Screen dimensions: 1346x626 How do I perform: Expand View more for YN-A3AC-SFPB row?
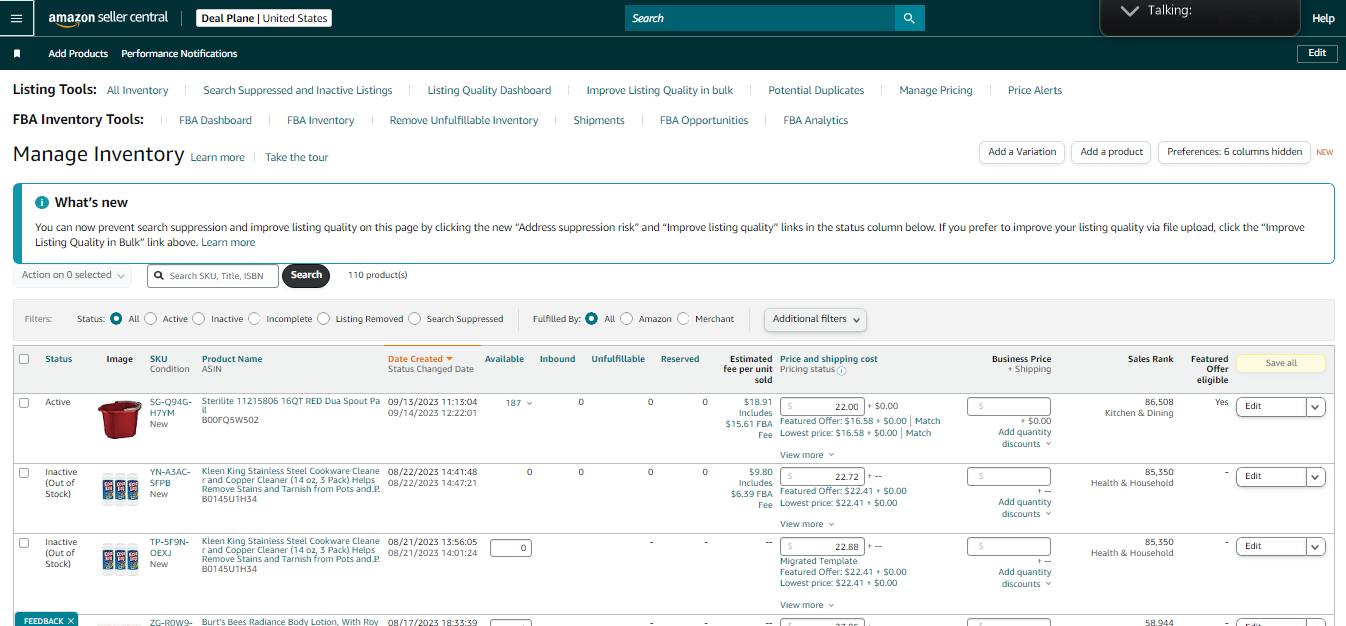[807, 524]
